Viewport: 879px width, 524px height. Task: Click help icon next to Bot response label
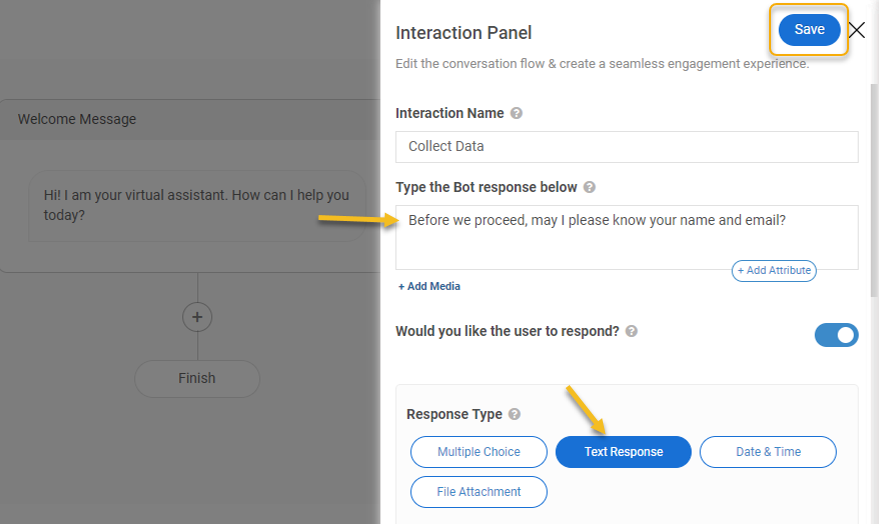[x=589, y=187]
